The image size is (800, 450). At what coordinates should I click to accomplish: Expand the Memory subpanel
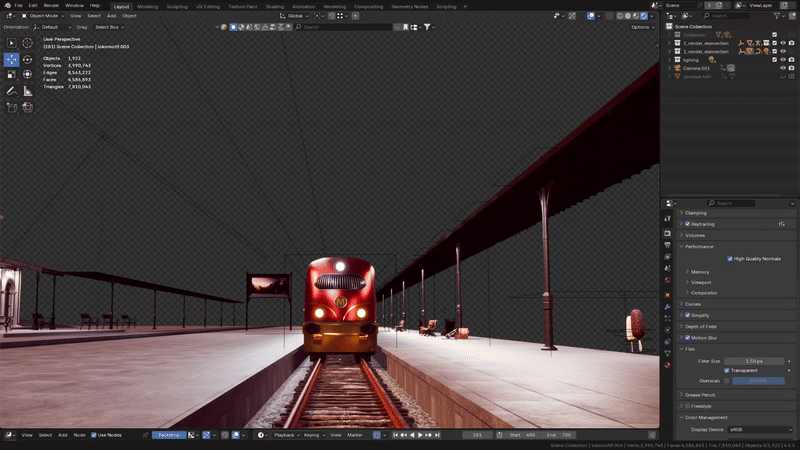point(700,271)
